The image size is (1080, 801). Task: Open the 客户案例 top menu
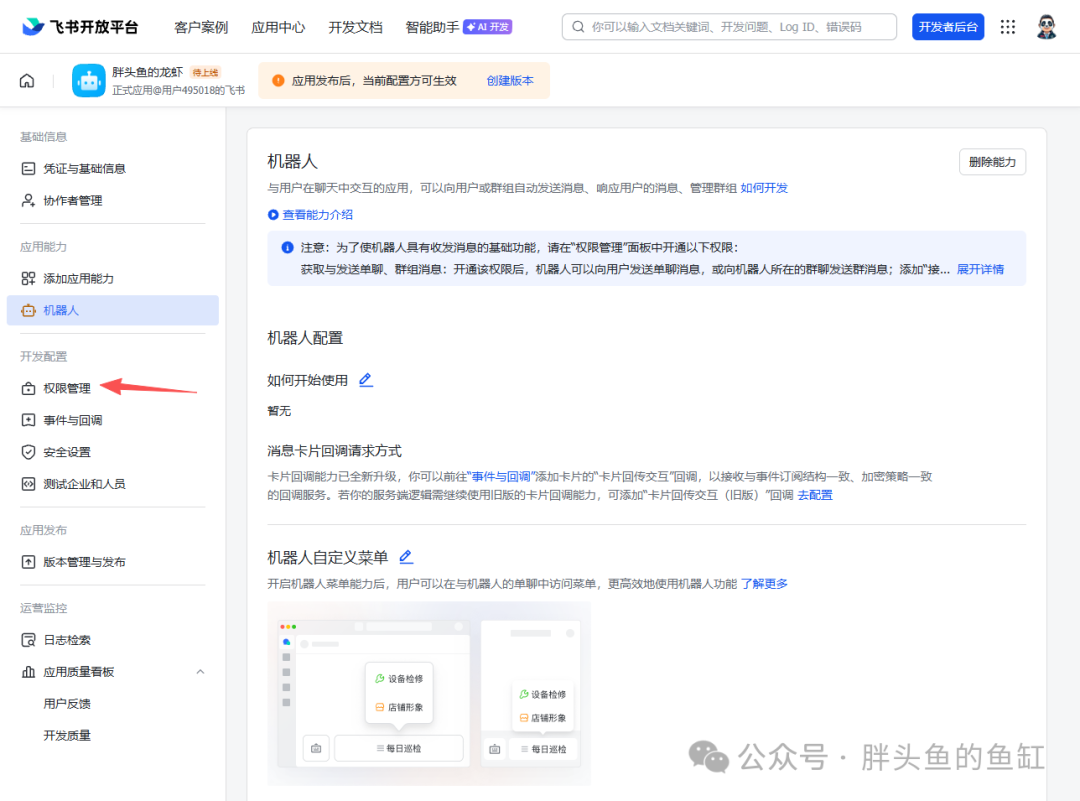pyautogui.click(x=201, y=28)
